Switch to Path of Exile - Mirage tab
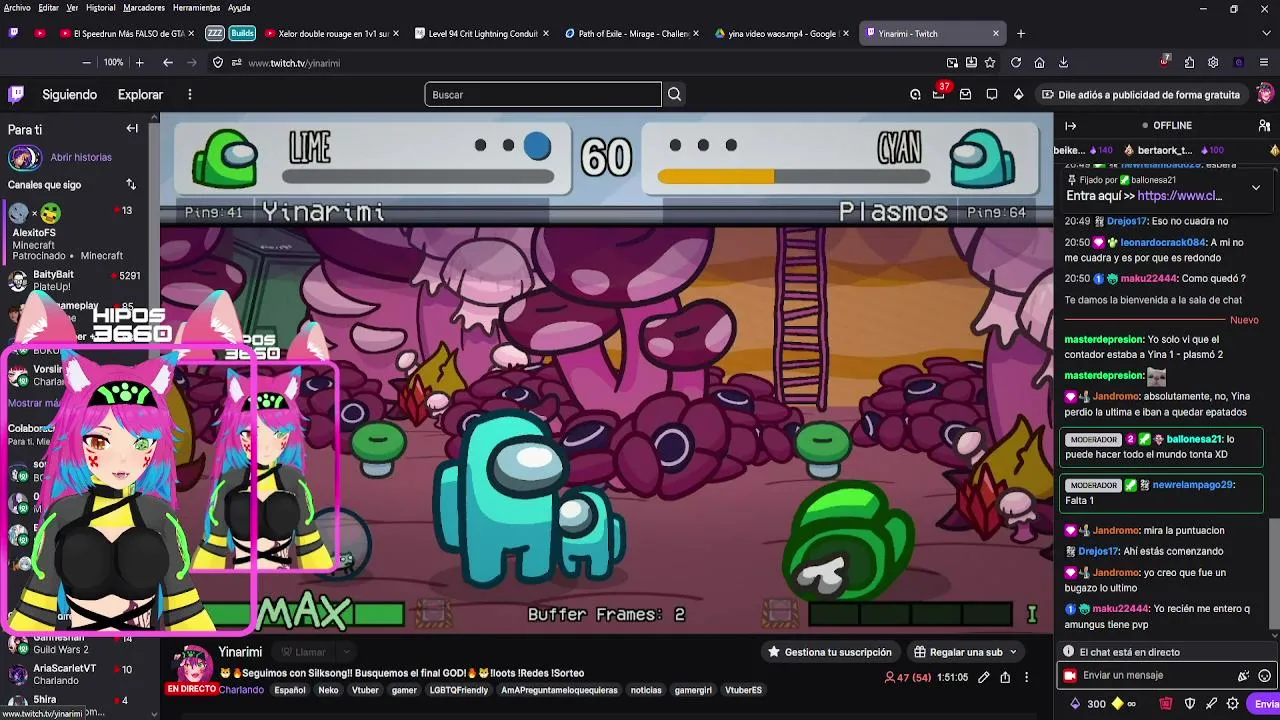This screenshot has width=1280, height=720. point(630,33)
